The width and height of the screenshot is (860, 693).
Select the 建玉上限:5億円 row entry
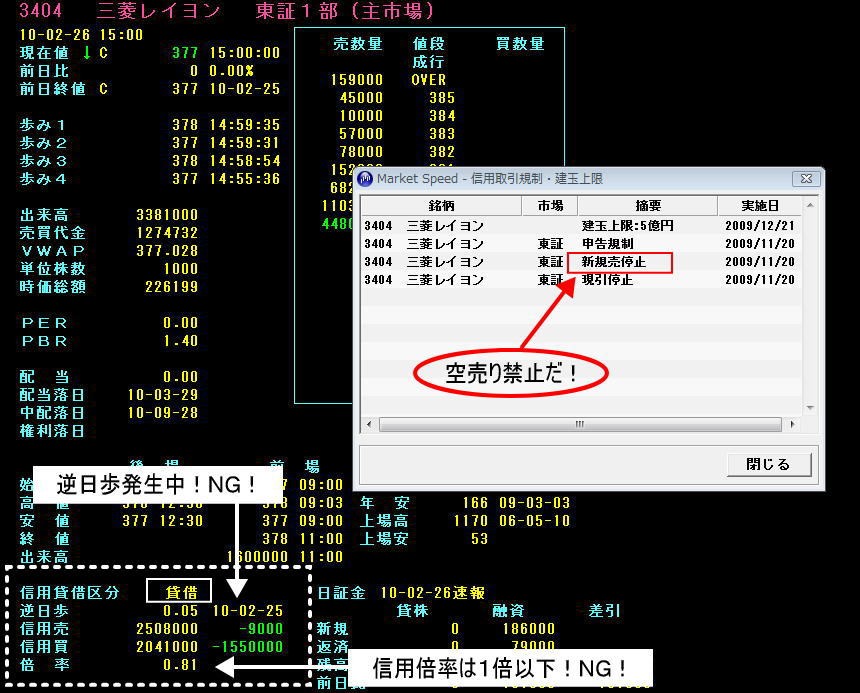click(x=627, y=226)
